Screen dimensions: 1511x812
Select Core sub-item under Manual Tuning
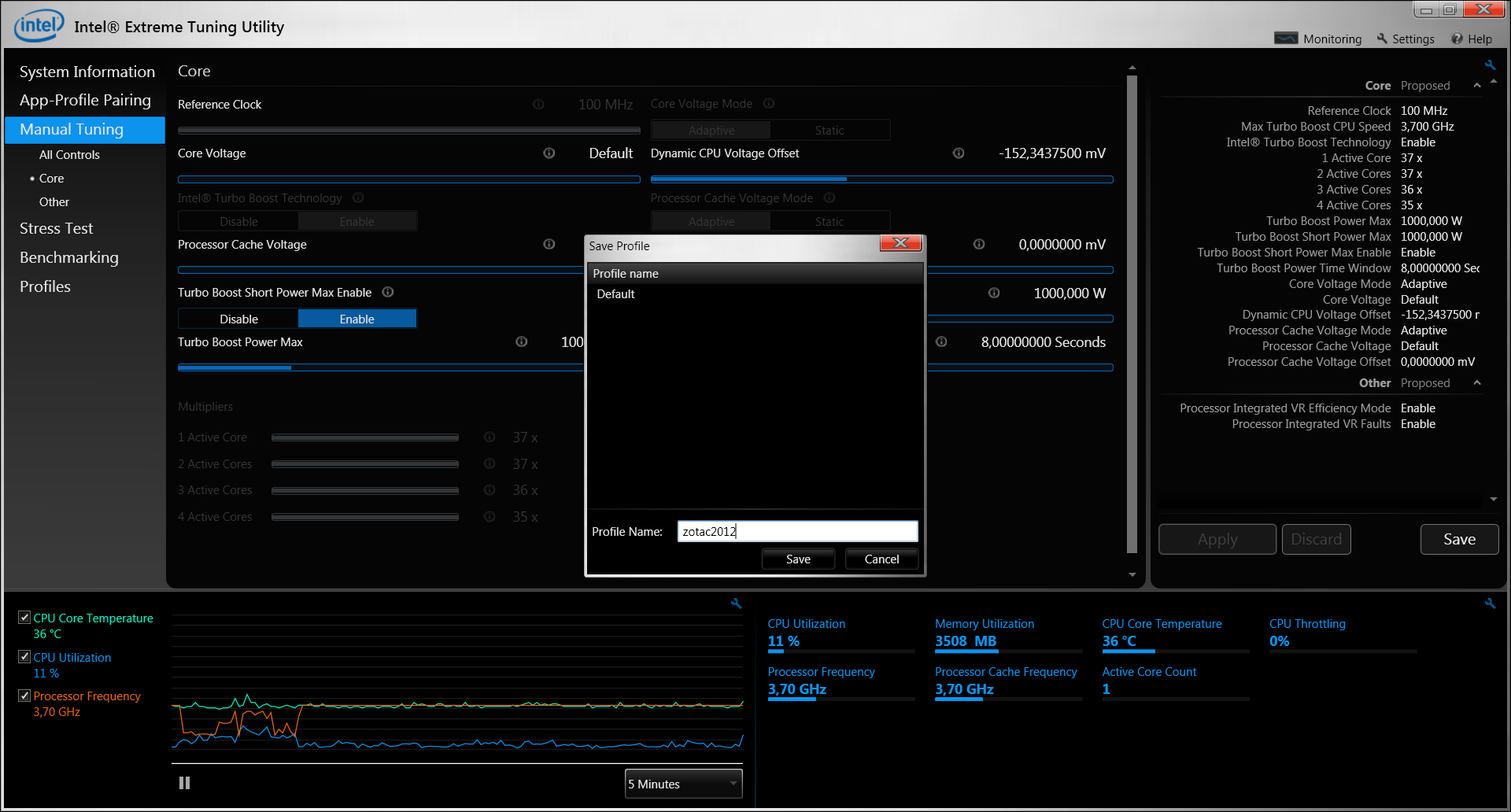pos(52,179)
